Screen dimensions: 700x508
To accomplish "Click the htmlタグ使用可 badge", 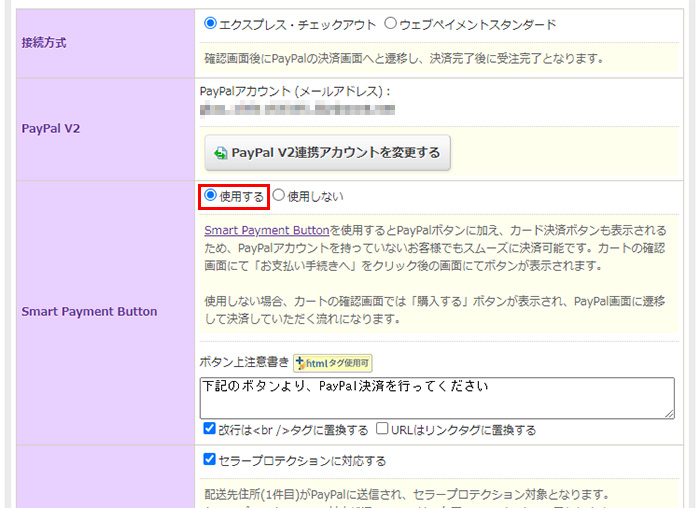I will click(x=333, y=363).
